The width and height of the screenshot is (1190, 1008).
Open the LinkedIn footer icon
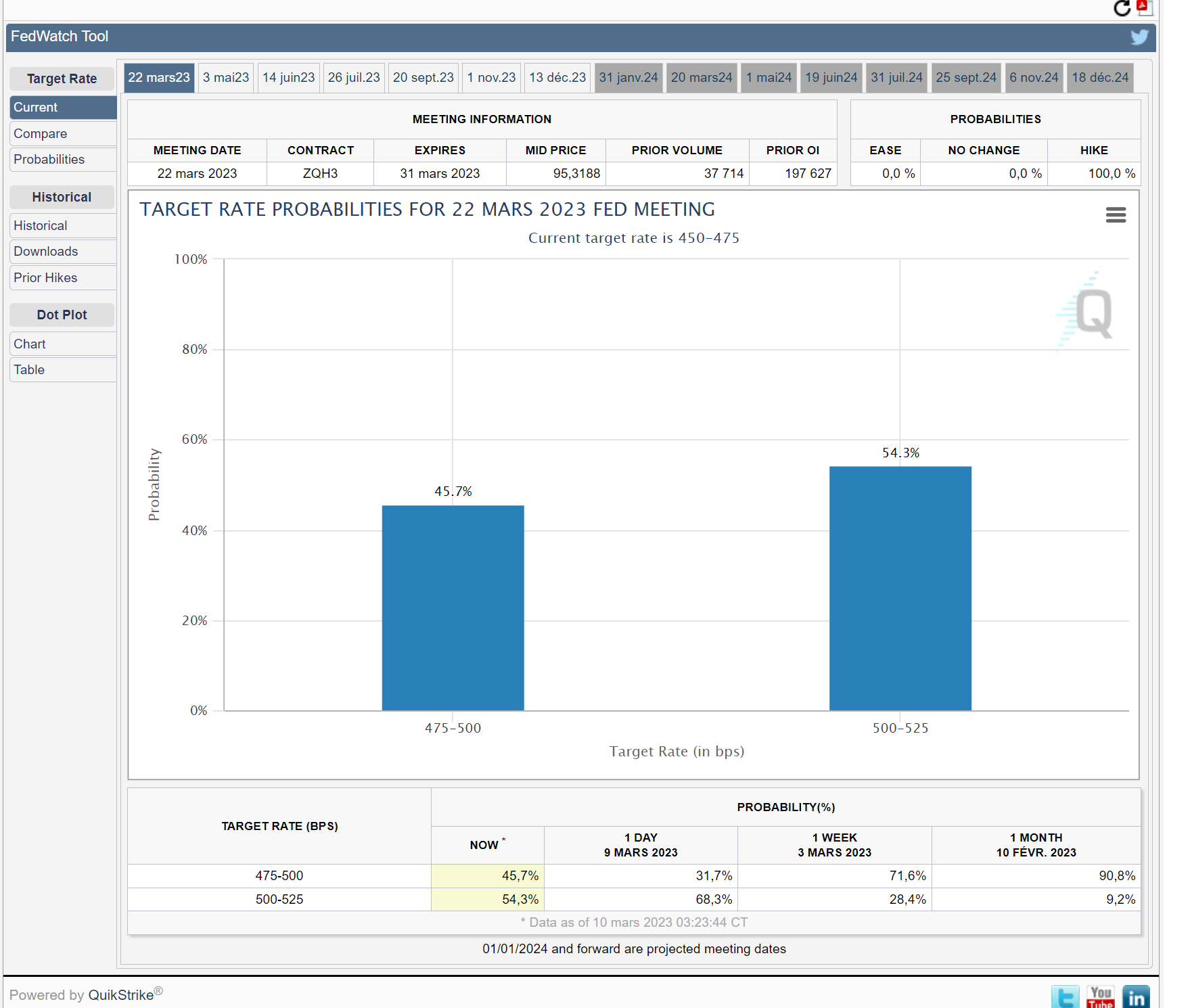[1136, 997]
